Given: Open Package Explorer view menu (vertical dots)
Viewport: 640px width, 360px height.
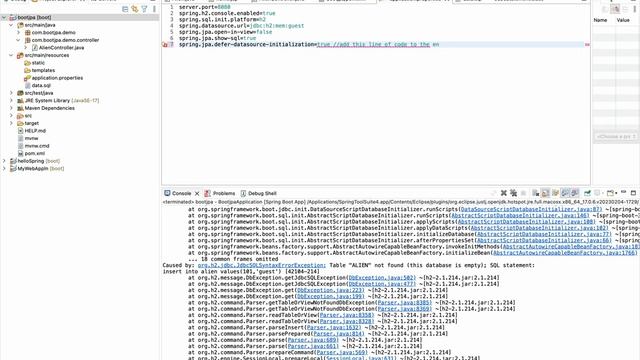Looking at the screenshot, I should click(154, 9).
